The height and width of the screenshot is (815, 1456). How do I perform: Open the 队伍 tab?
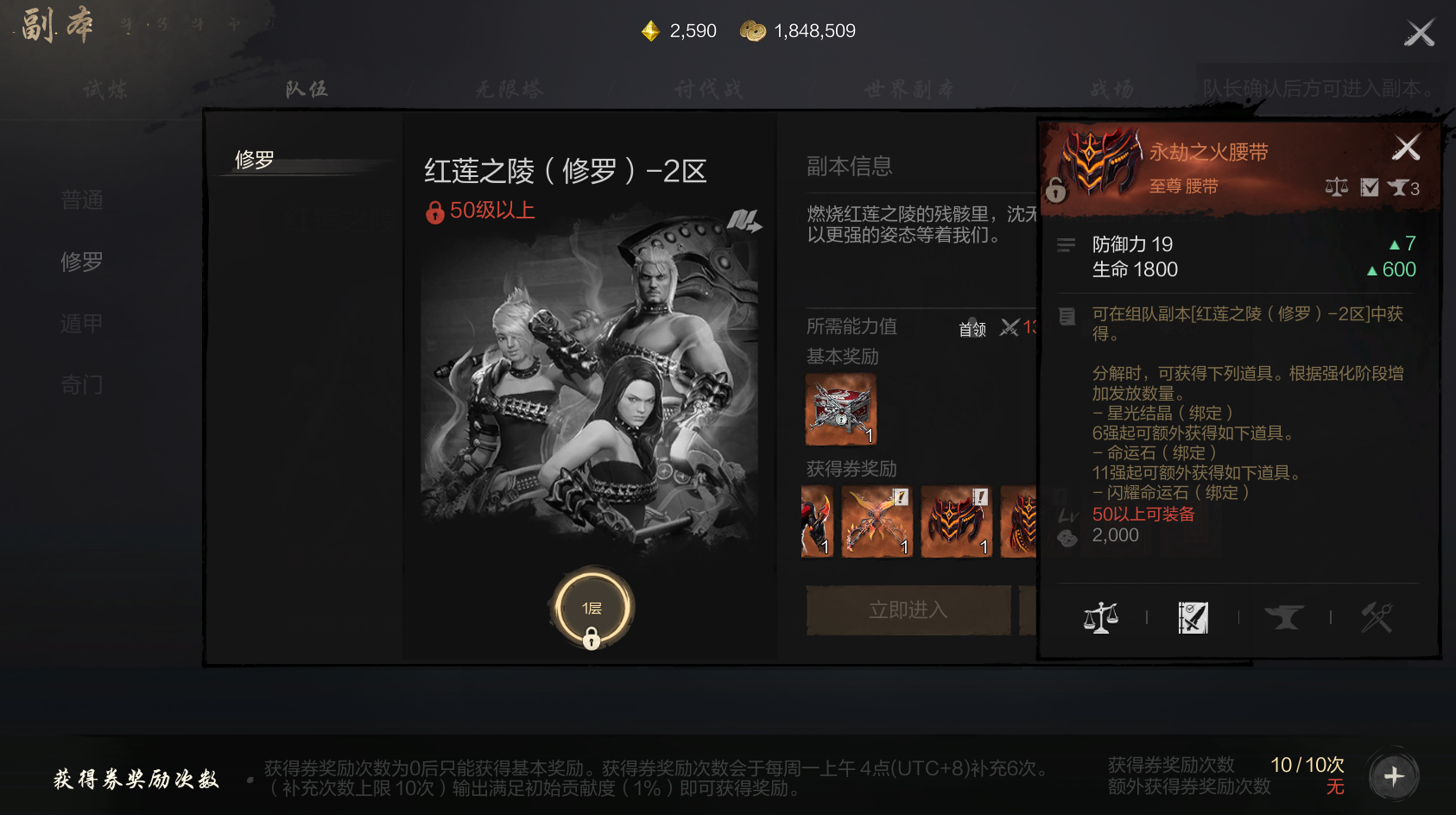click(307, 89)
